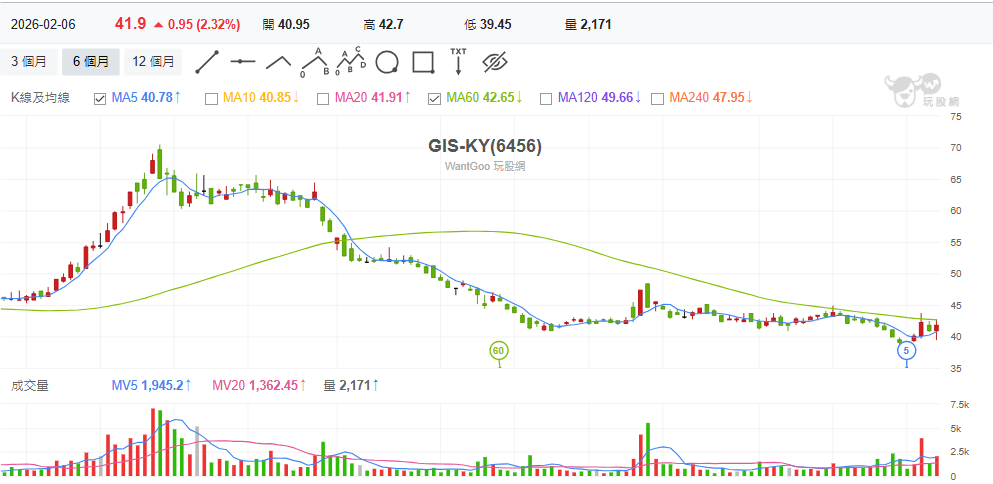Hide drawings with the crossed-eye icon
993x484 pixels.
tap(495, 63)
